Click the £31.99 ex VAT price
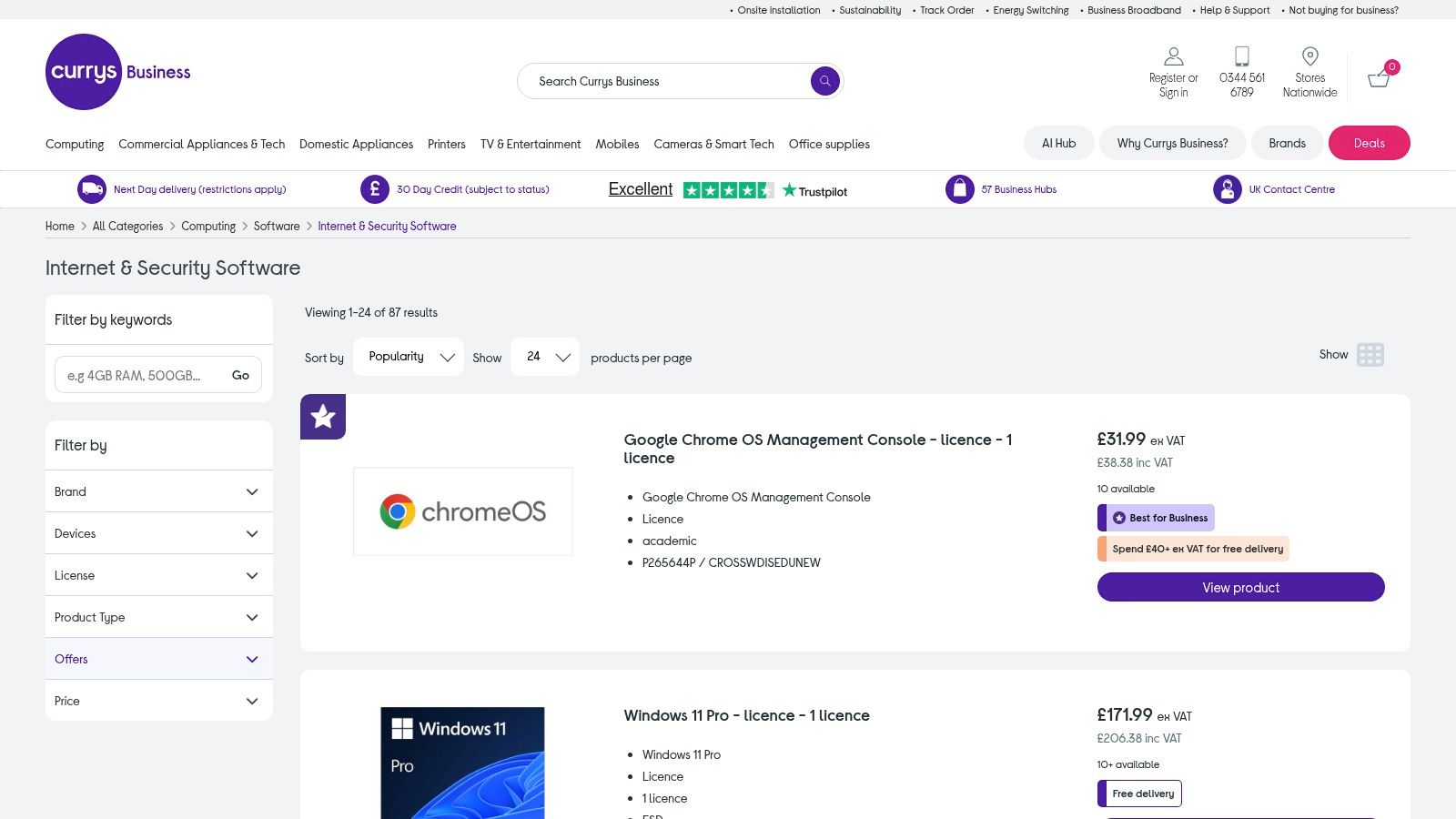The image size is (1456, 819). click(x=1141, y=440)
